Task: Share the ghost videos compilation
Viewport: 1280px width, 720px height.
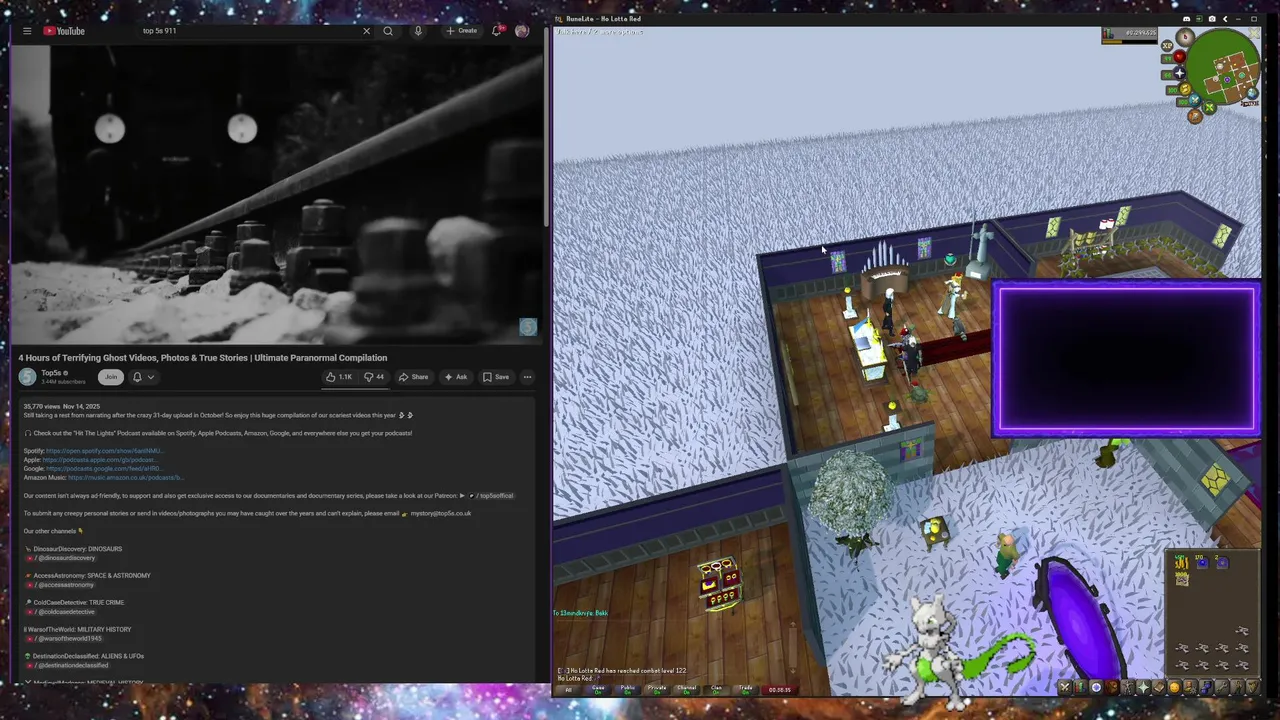Action: pyautogui.click(x=413, y=377)
